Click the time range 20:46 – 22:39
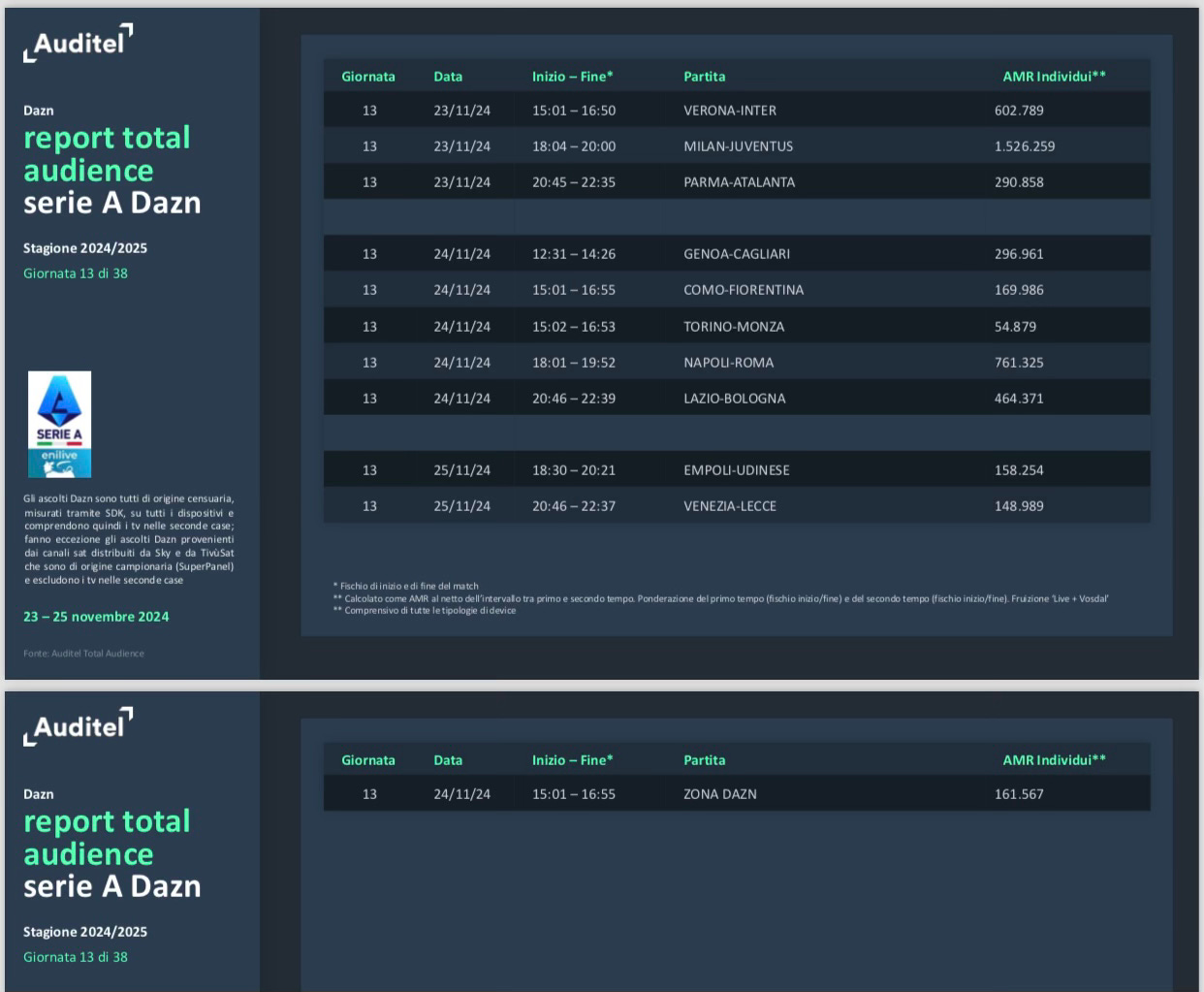 click(x=574, y=399)
